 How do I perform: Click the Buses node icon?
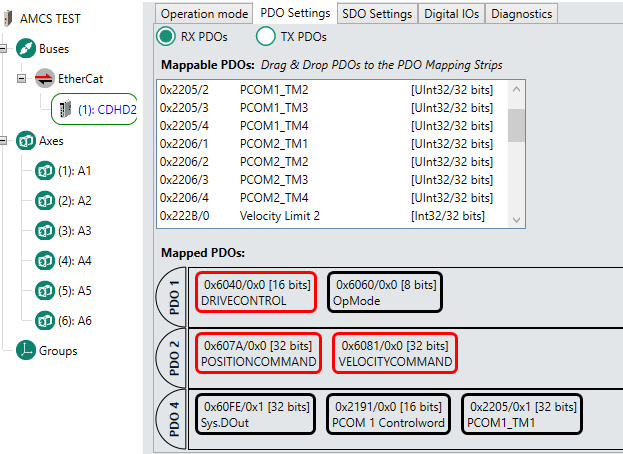click(x=25, y=49)
